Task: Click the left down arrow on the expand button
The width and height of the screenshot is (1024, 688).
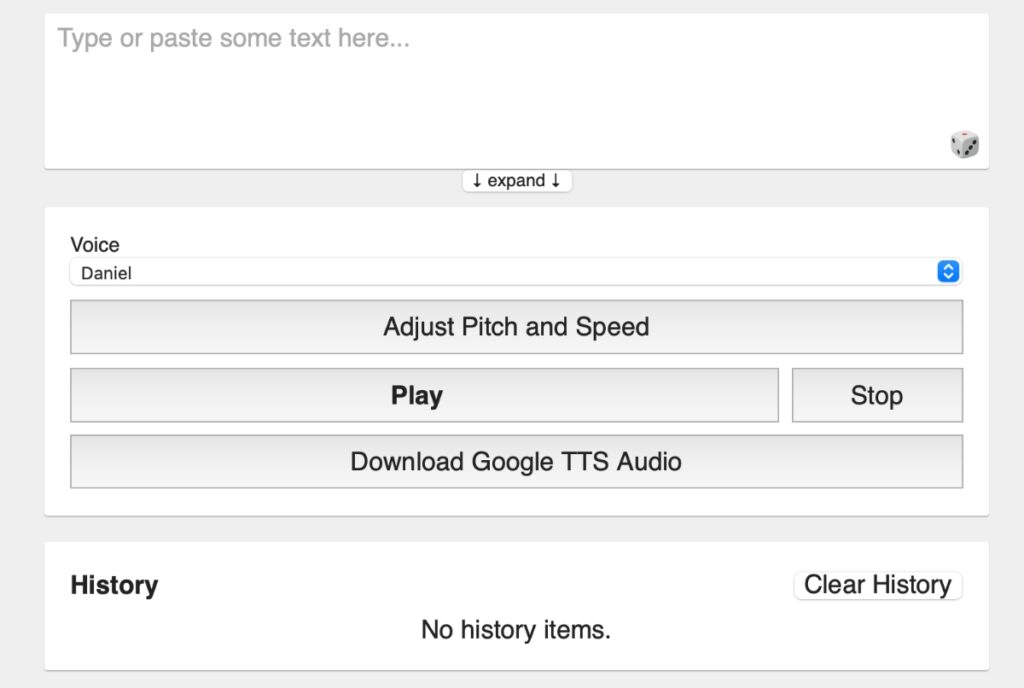Action: coord(477,180)
